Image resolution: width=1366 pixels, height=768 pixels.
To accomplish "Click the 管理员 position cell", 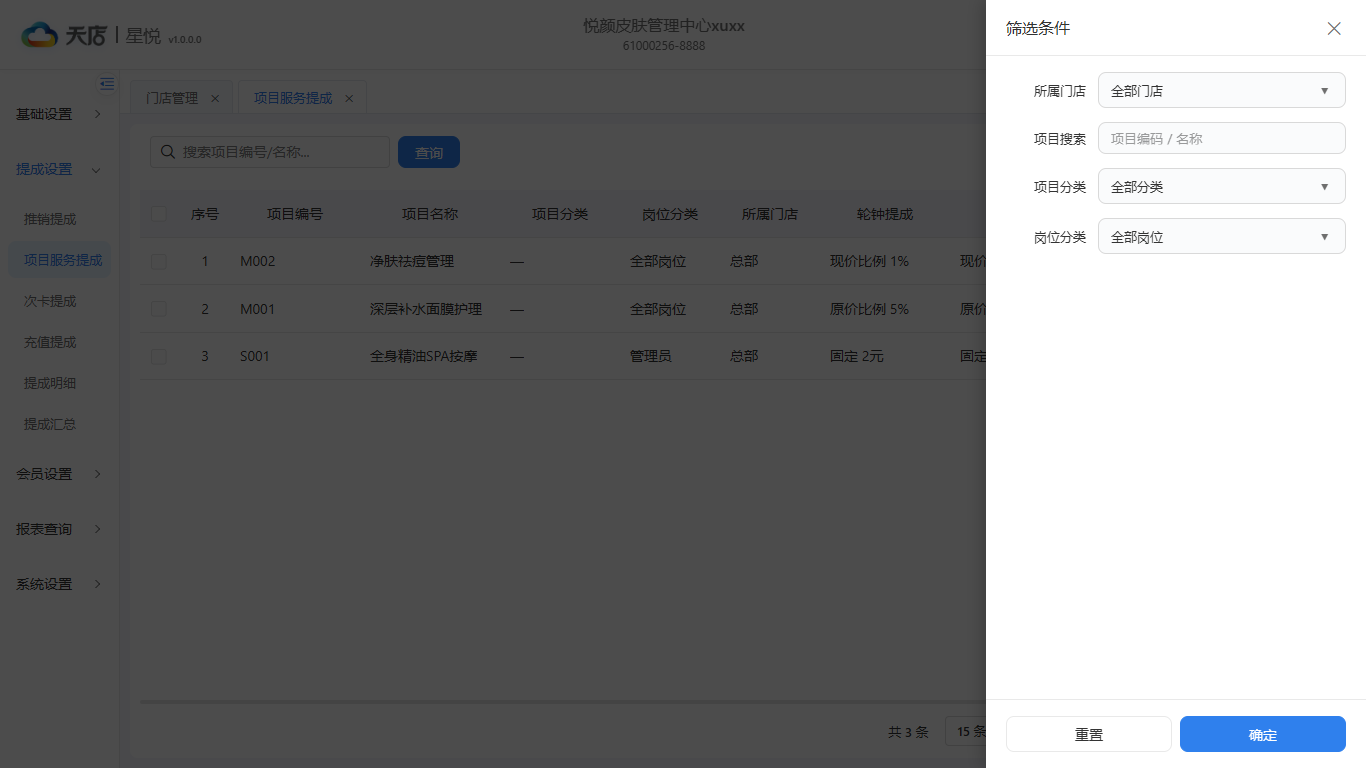I will (651, 356).
